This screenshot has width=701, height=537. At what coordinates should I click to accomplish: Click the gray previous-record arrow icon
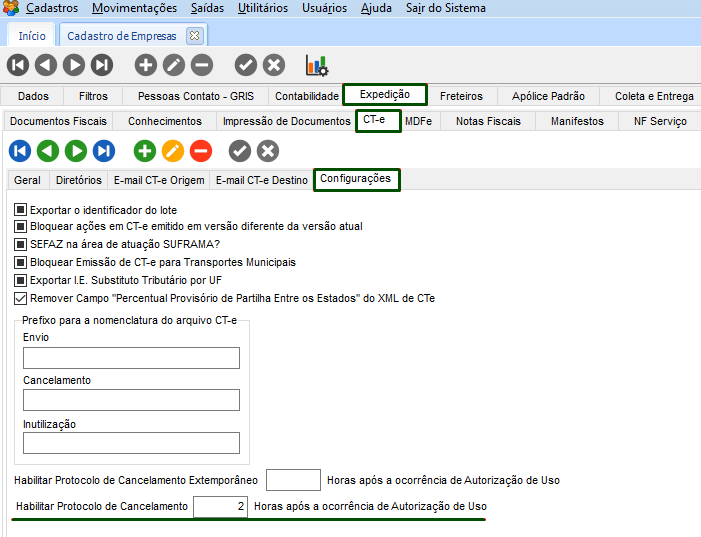point(46,65)
